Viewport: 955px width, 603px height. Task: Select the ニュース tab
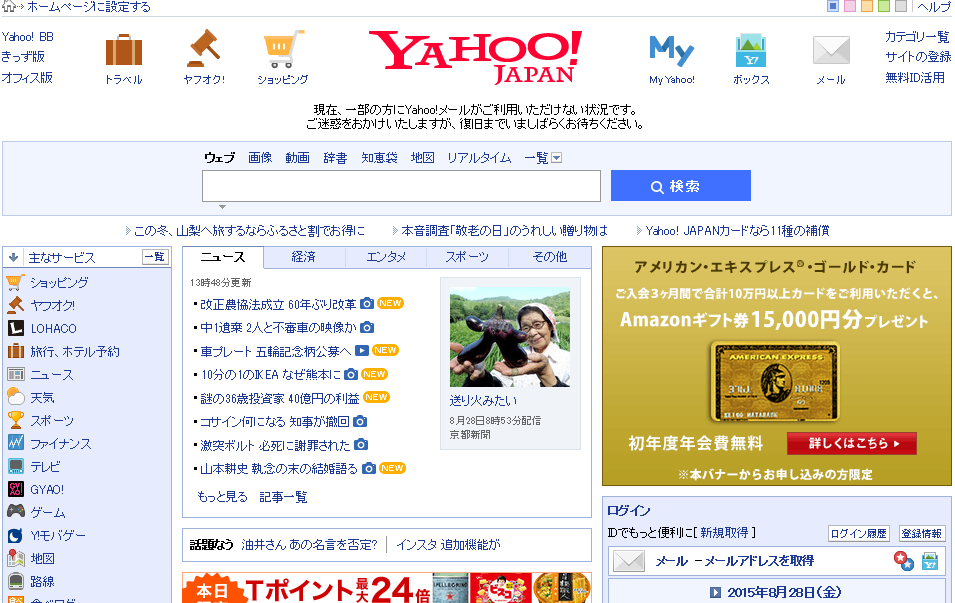[223, 257]
